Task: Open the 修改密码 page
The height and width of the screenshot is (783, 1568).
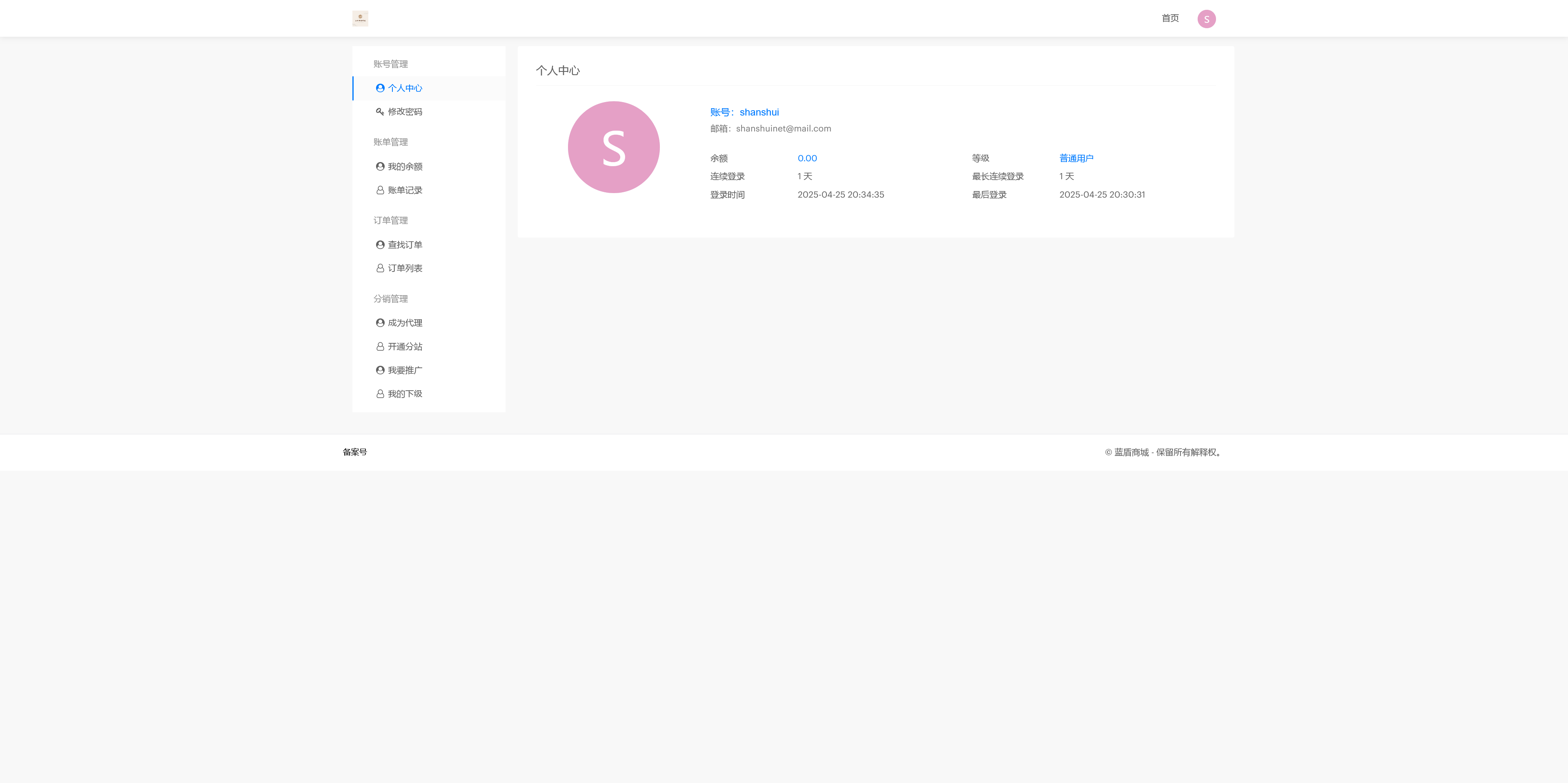Action: [405, 112]
